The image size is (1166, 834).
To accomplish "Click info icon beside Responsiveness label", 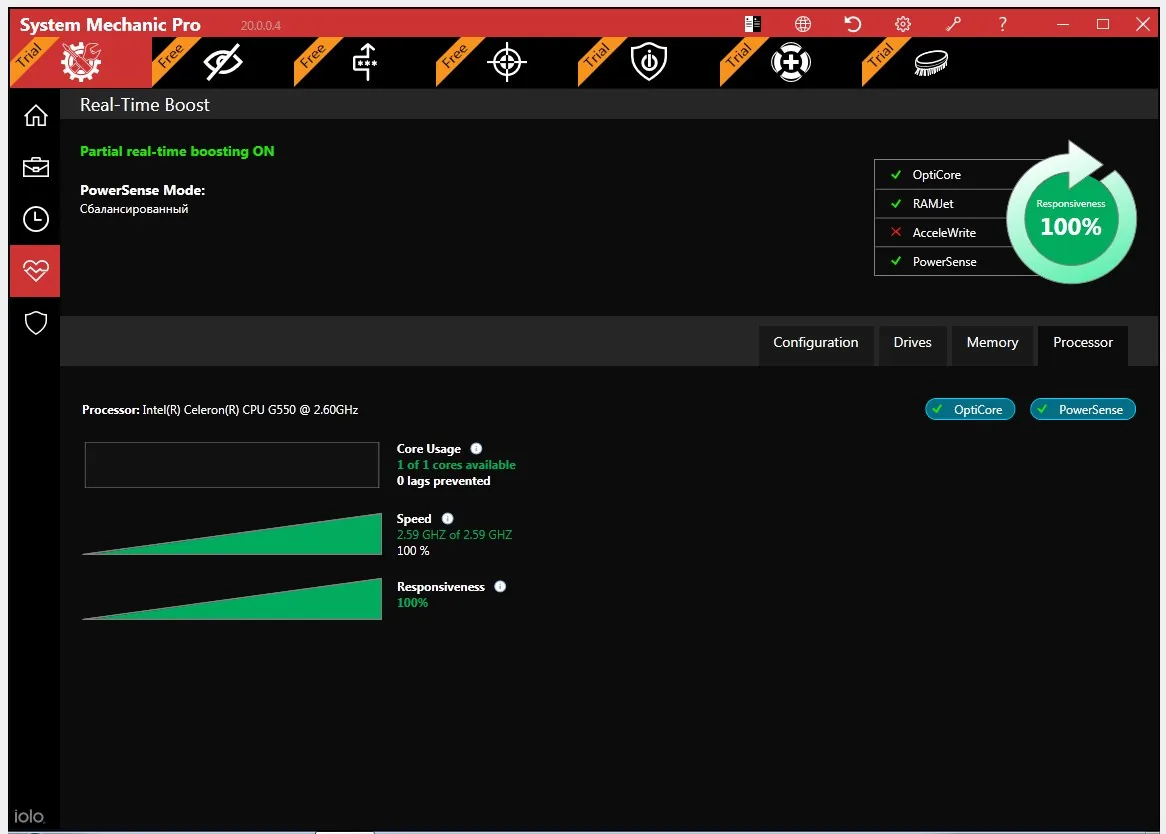I will (x=500, y=586).
